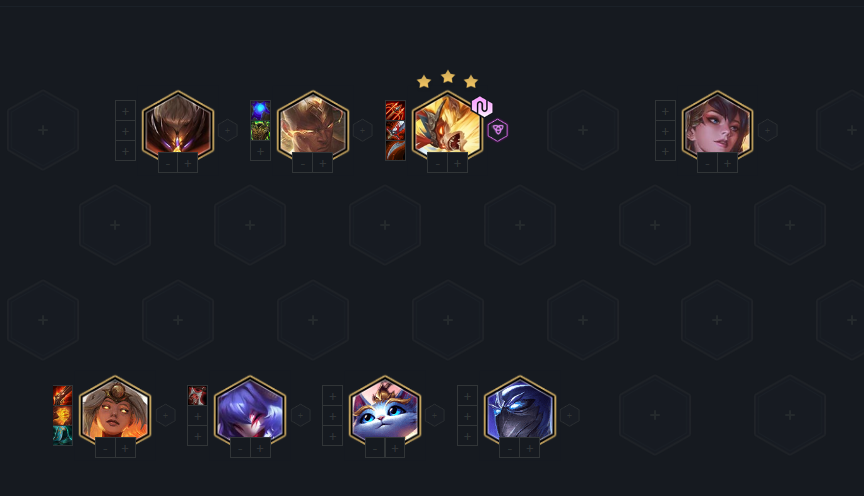Click the scythe item in Gnar's third slot

click(x=395, y=151)
